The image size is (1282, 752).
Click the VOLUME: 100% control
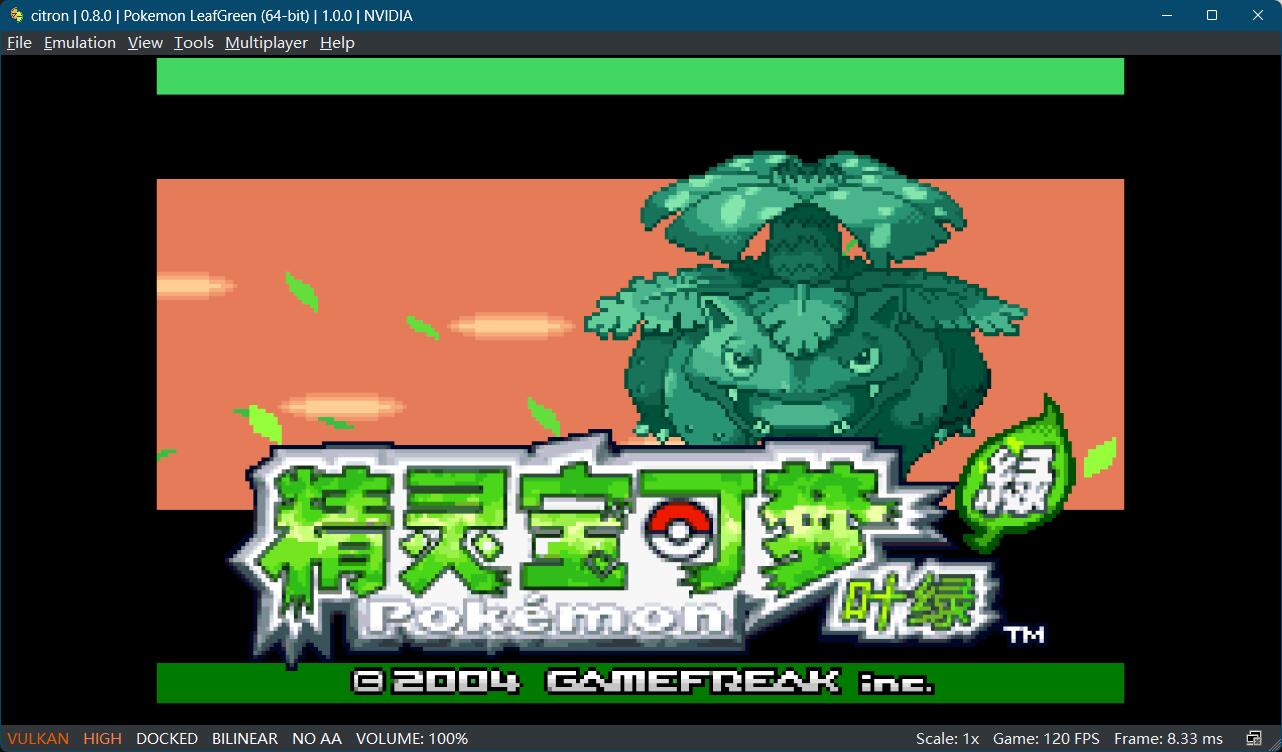pos(412,739)
